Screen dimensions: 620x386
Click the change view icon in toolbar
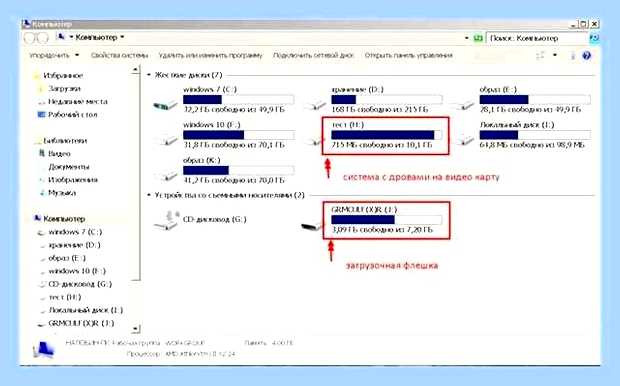pos(541,55)
